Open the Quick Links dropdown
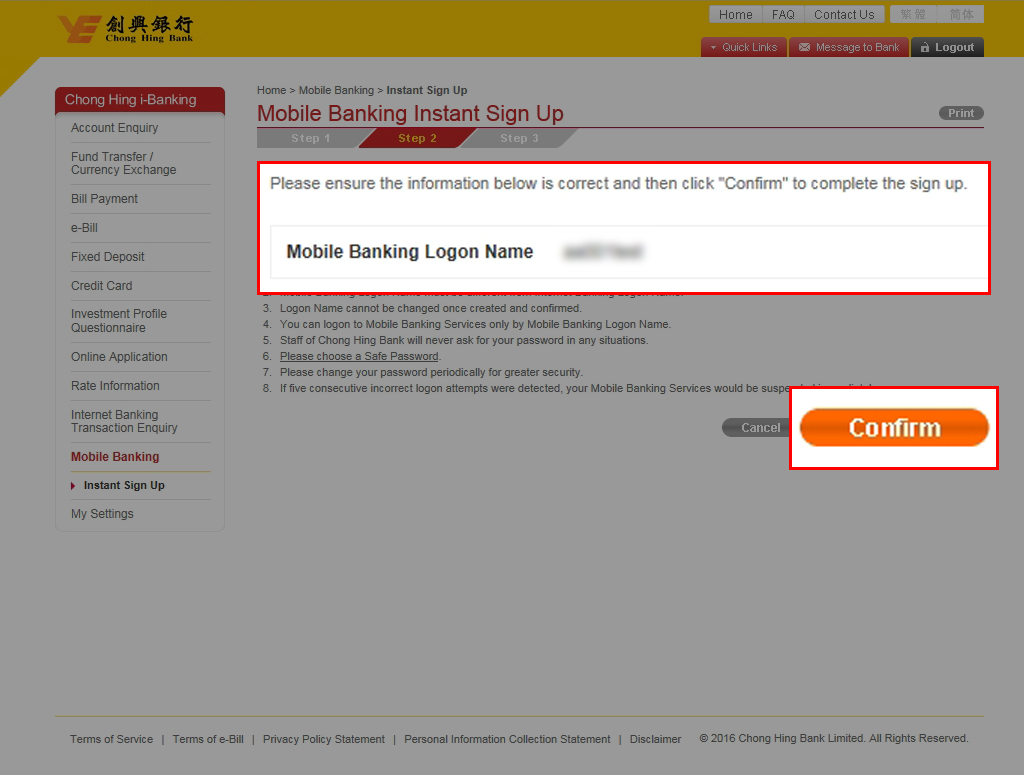Image resolution: width=1024 pixels, height=775 pixels. coord(743,47)
